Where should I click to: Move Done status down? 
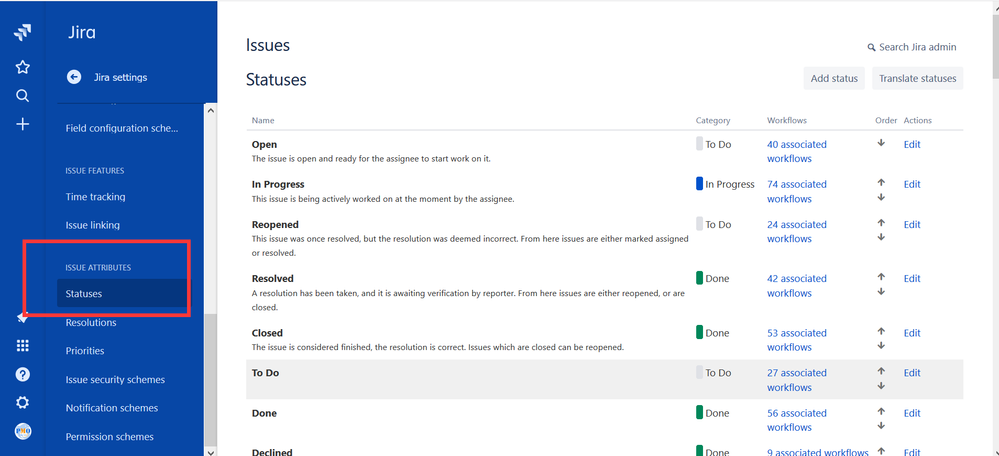coord(881,425)
